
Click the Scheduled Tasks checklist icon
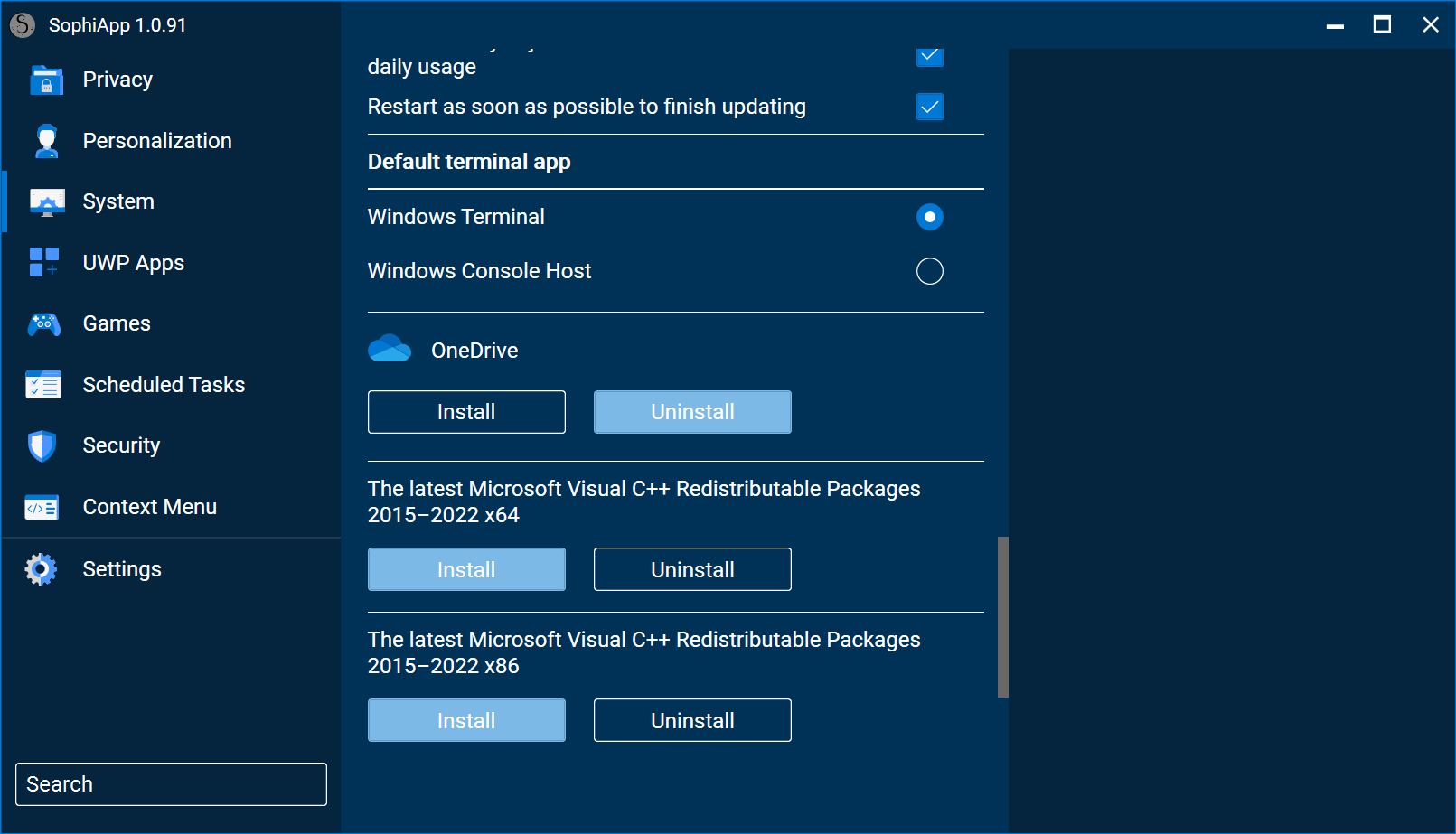(44, 385)
